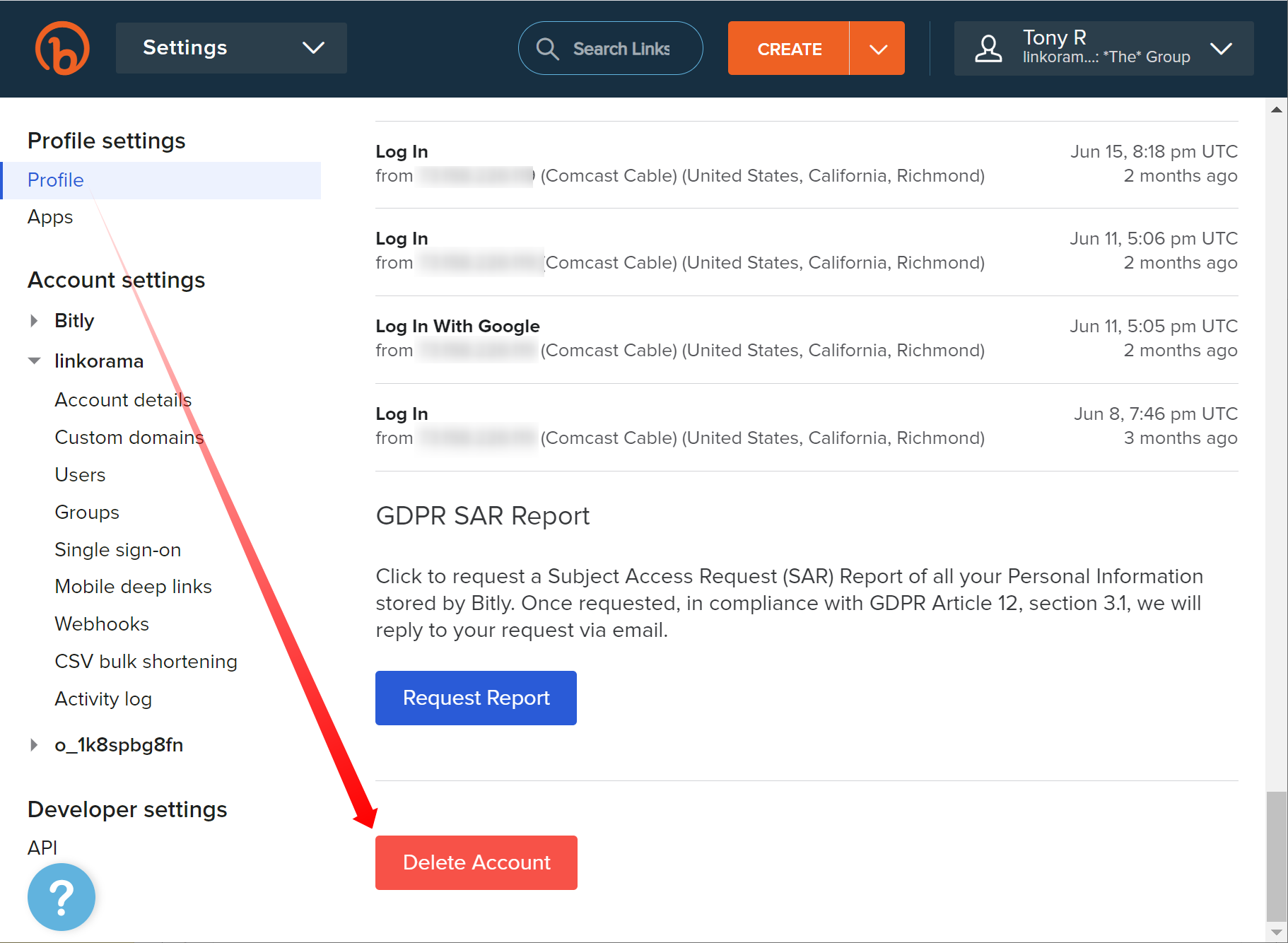Click the Bitly logo icon
This screenshot has height=943, width=1288.
(62, 48)
